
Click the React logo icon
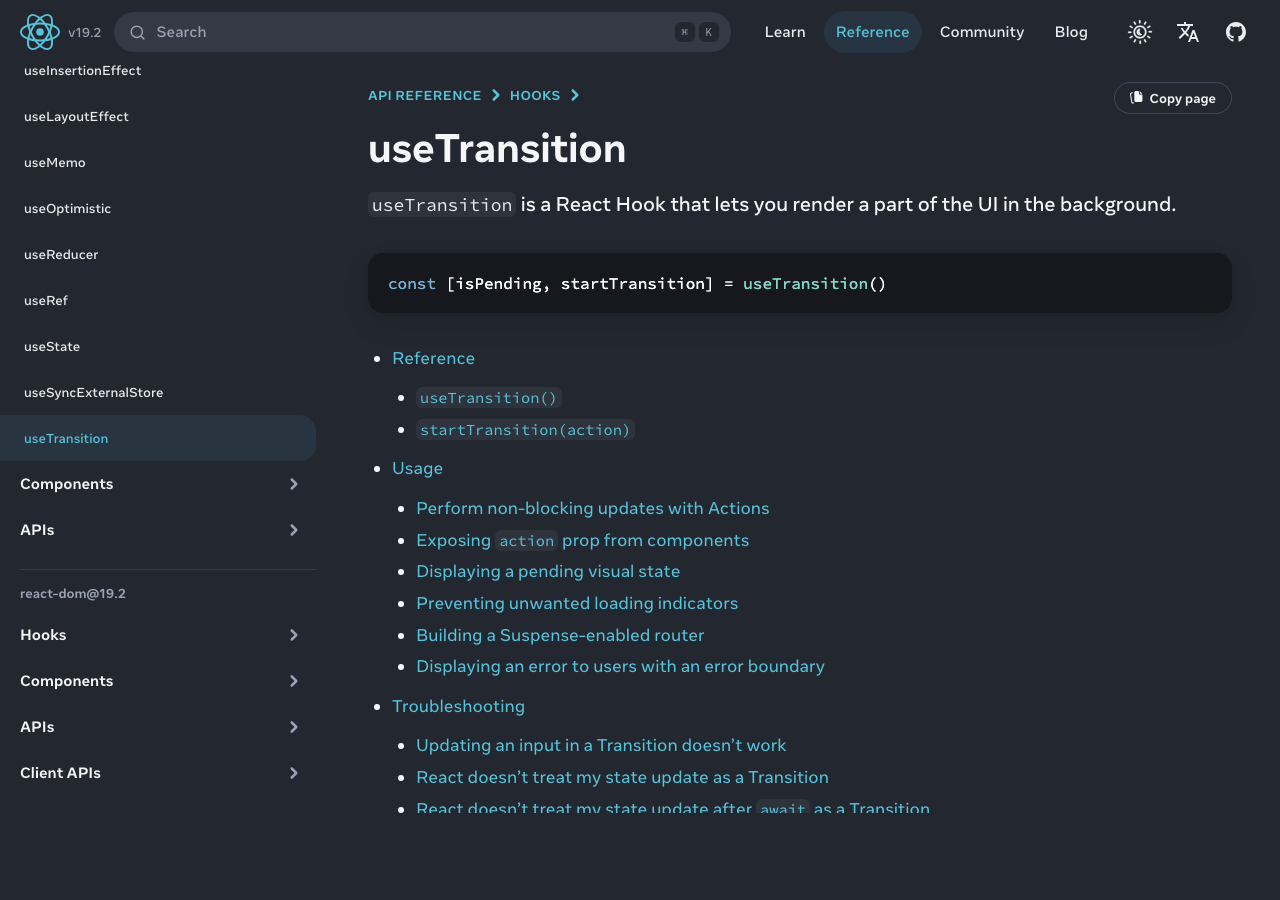point(40,31)
